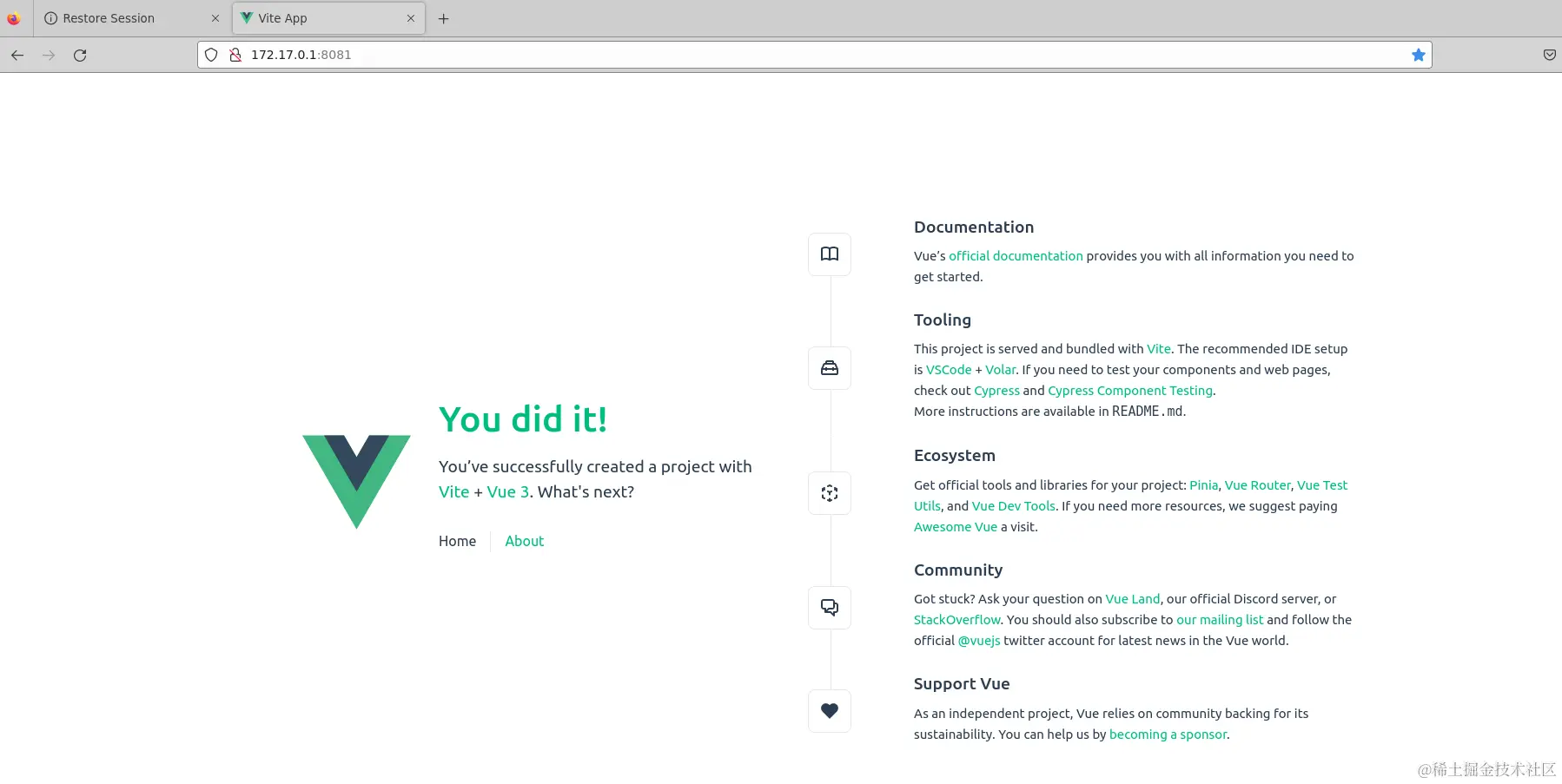Click the README.md text

[x=1148, y=412]
